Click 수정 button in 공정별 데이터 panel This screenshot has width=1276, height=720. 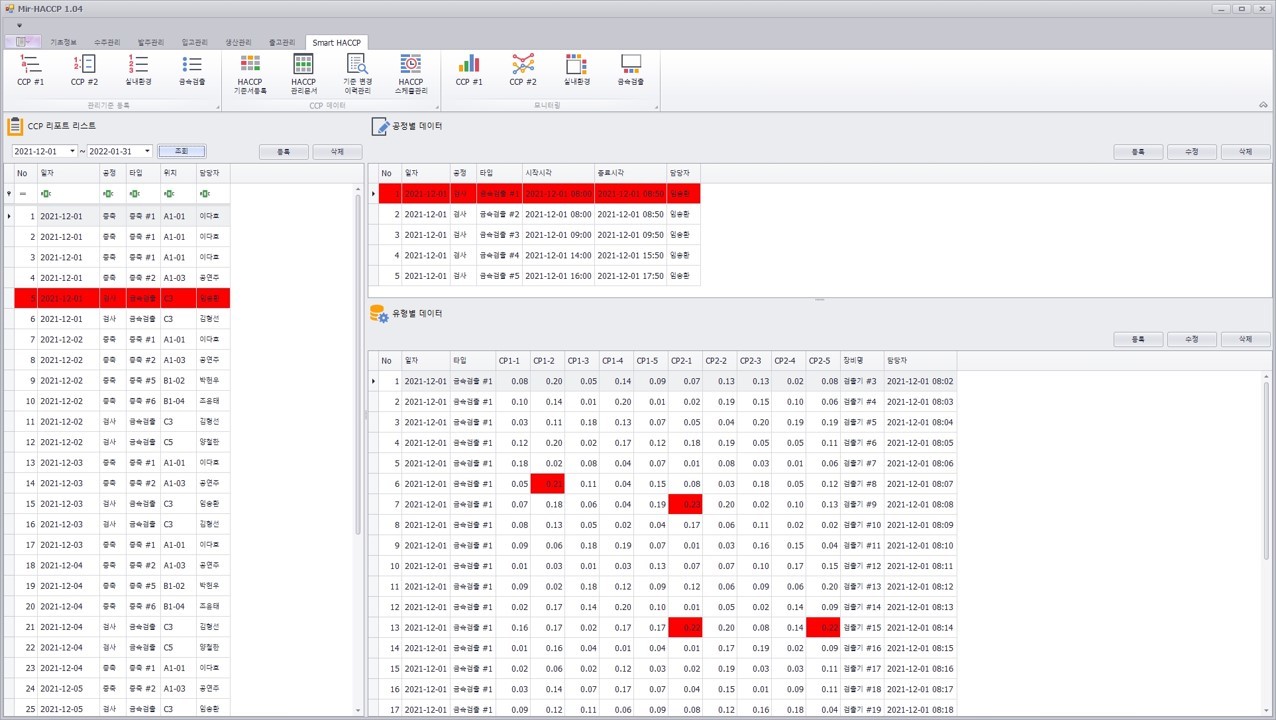[x=1191, y=152]
